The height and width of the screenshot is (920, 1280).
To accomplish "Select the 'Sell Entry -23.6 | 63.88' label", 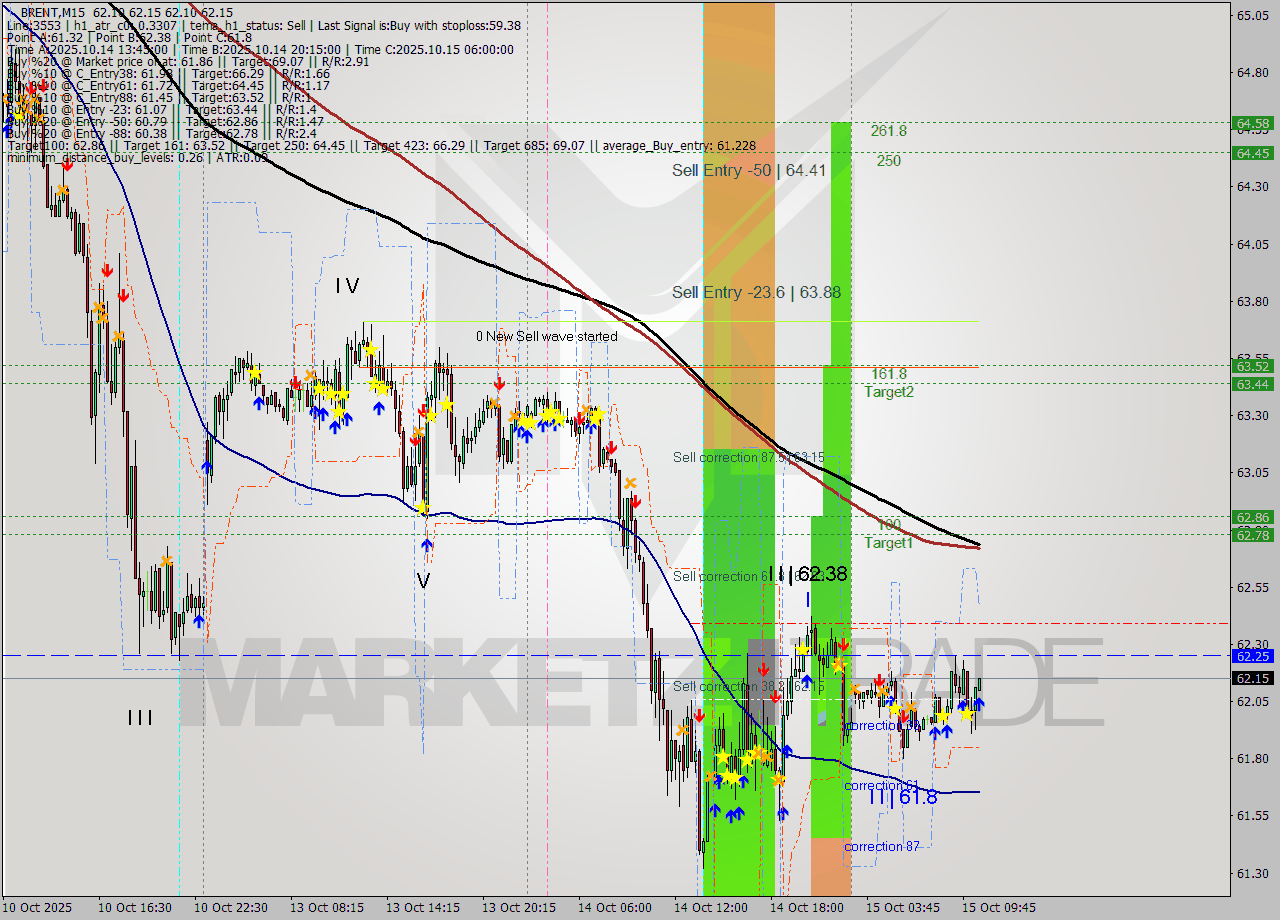I will (x=756, y=293).
